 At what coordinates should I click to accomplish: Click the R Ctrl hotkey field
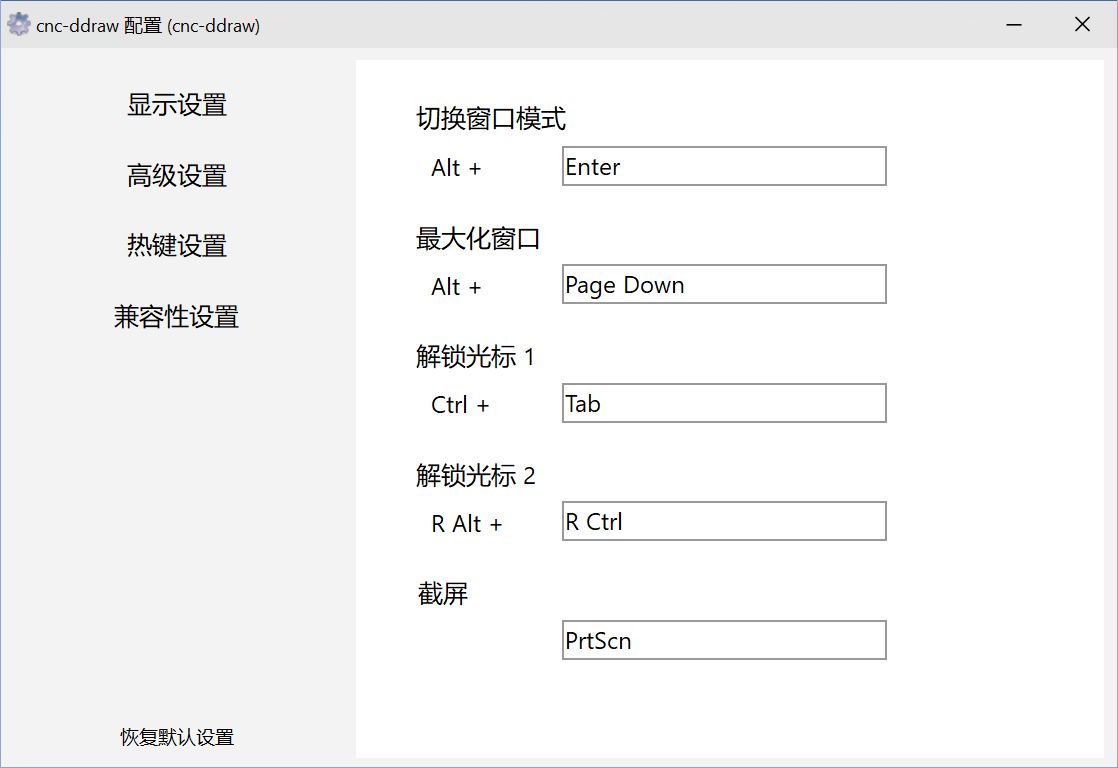click(x=724, y=521)
